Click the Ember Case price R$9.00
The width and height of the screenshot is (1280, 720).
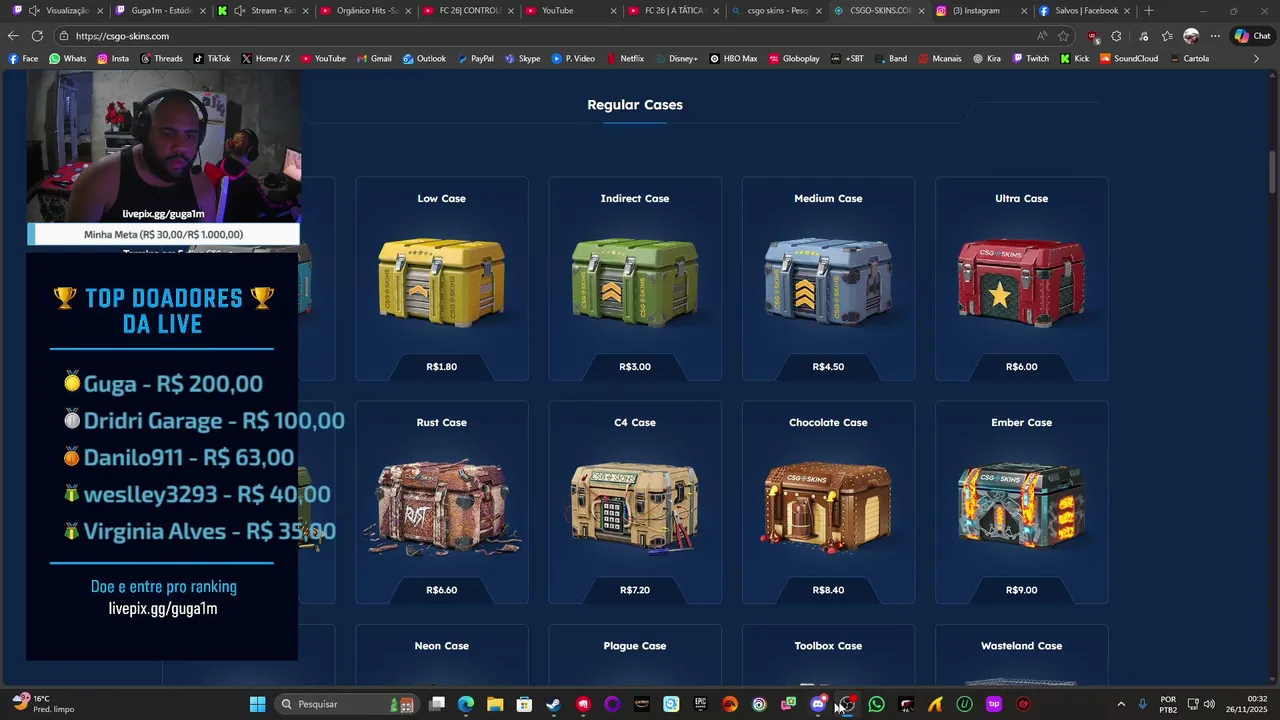tap(1021, 590)
